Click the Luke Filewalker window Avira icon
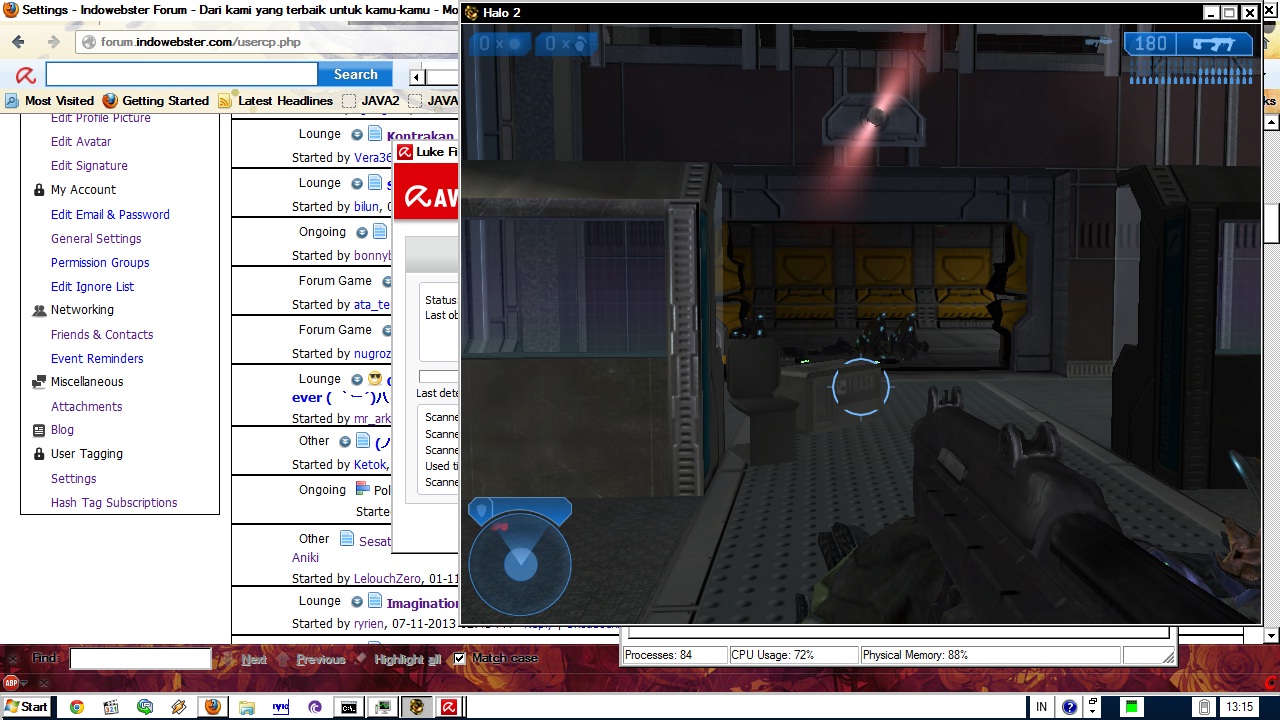1280x720 pixels. click(x=405, y=152)
